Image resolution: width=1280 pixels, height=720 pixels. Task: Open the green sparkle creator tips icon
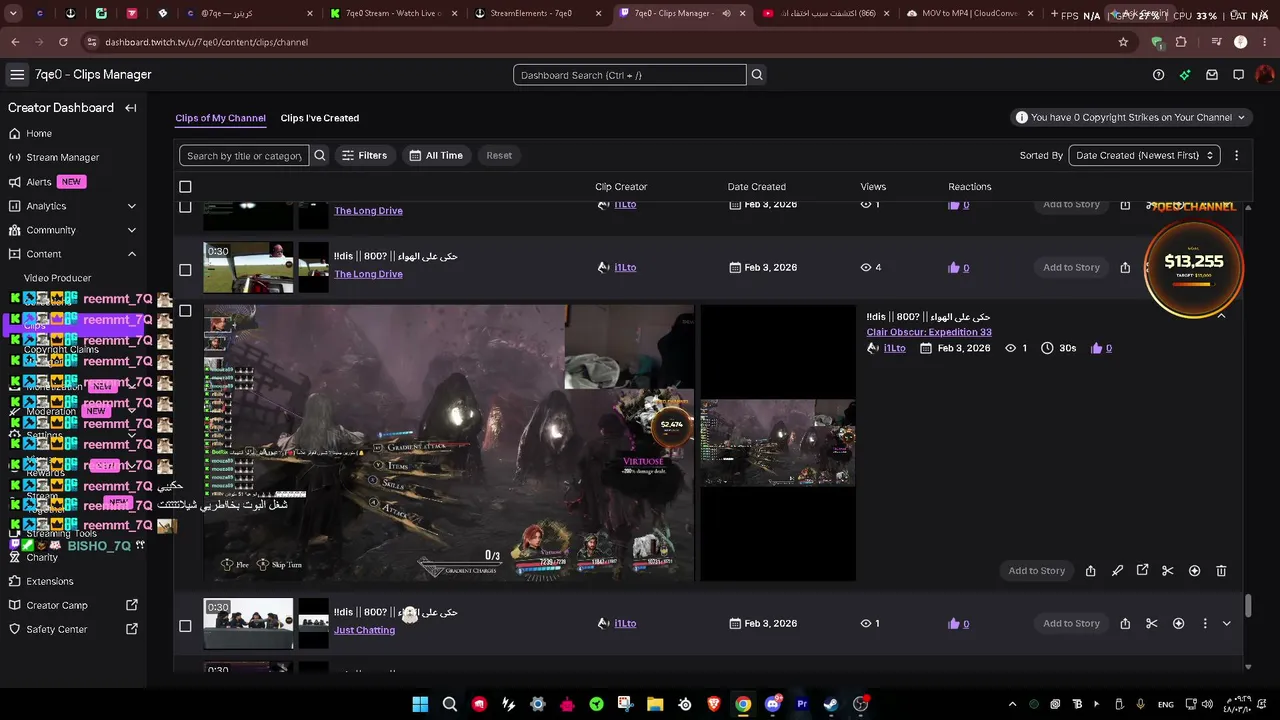1185,75
